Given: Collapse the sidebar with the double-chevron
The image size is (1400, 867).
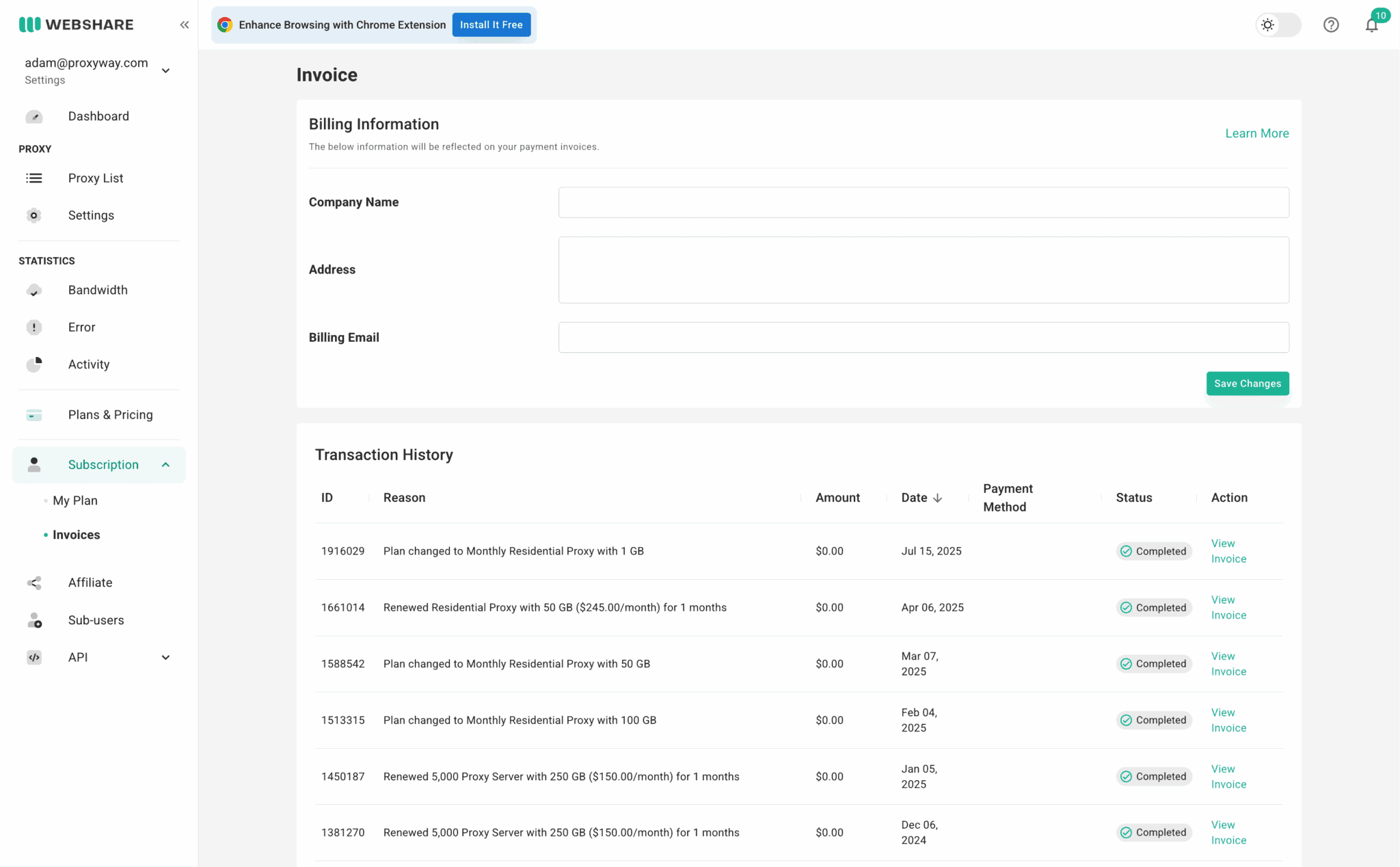Looking at the screenshot, I should (x=184, y=24).
